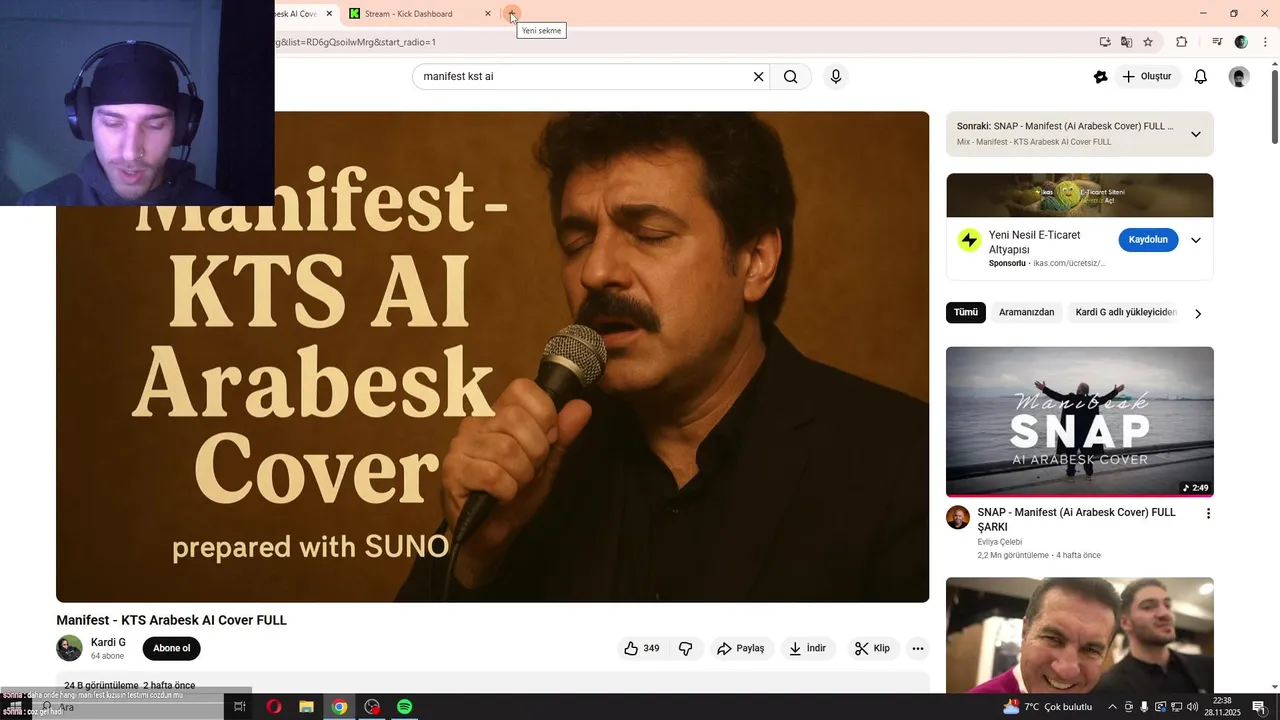
Task: Like the video (349 likes)
Action: [642, 648]
